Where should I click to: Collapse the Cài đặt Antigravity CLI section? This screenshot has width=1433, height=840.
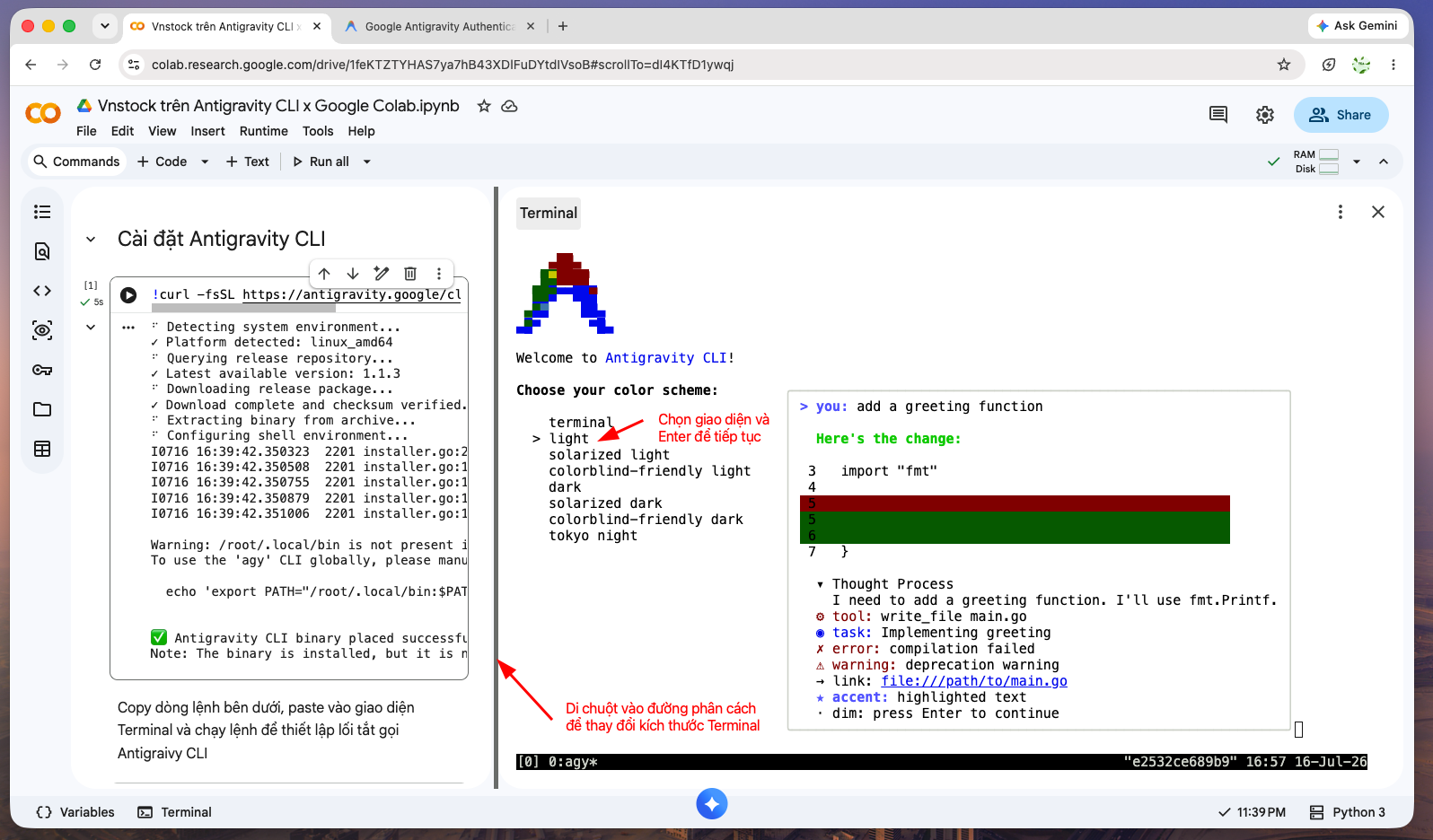(91, 240)
